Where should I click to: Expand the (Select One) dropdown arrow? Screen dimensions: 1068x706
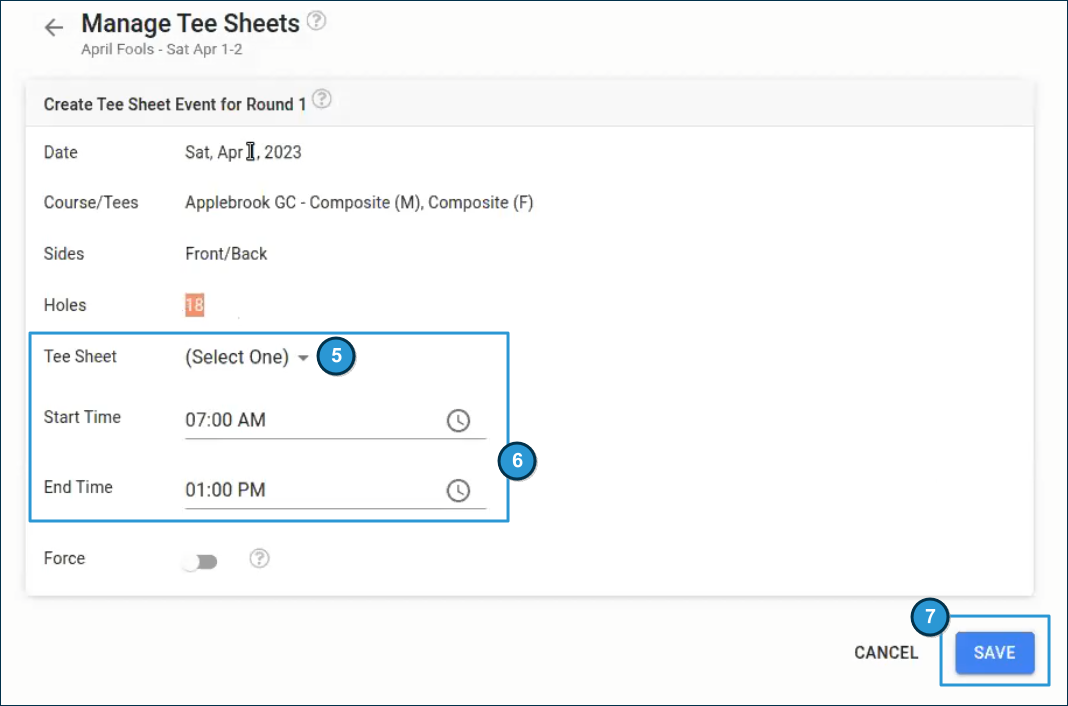(x=303, y=357)
